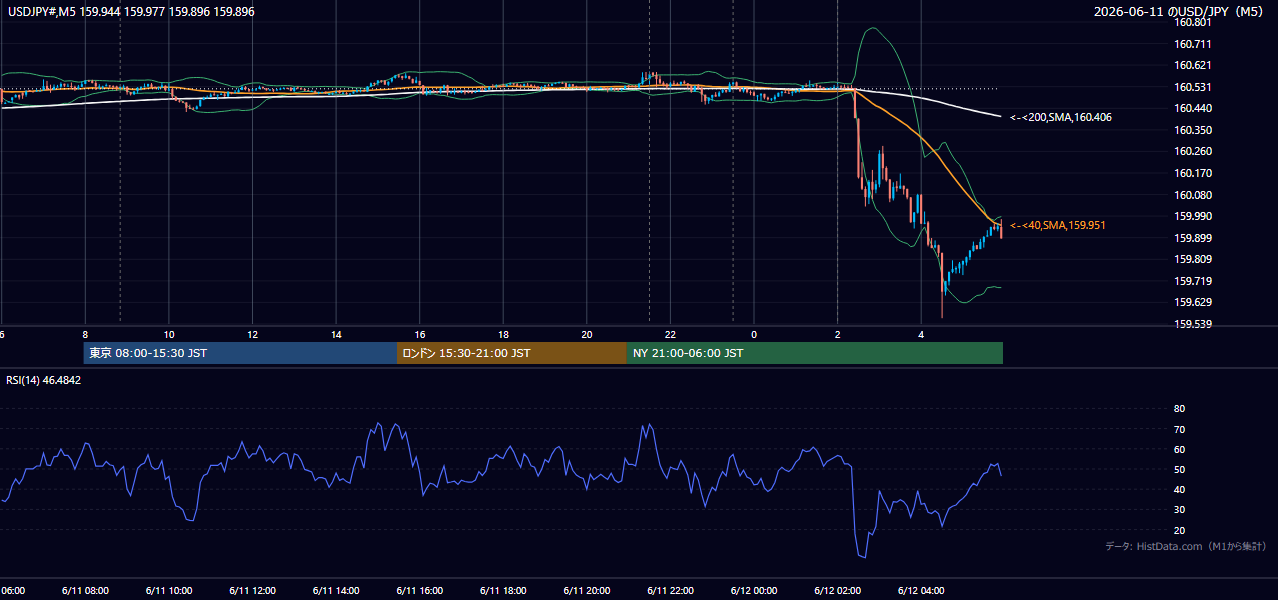Click the 6/11 12:00 date label
This screenshot has width=1278, height=600.
(252, 591)
